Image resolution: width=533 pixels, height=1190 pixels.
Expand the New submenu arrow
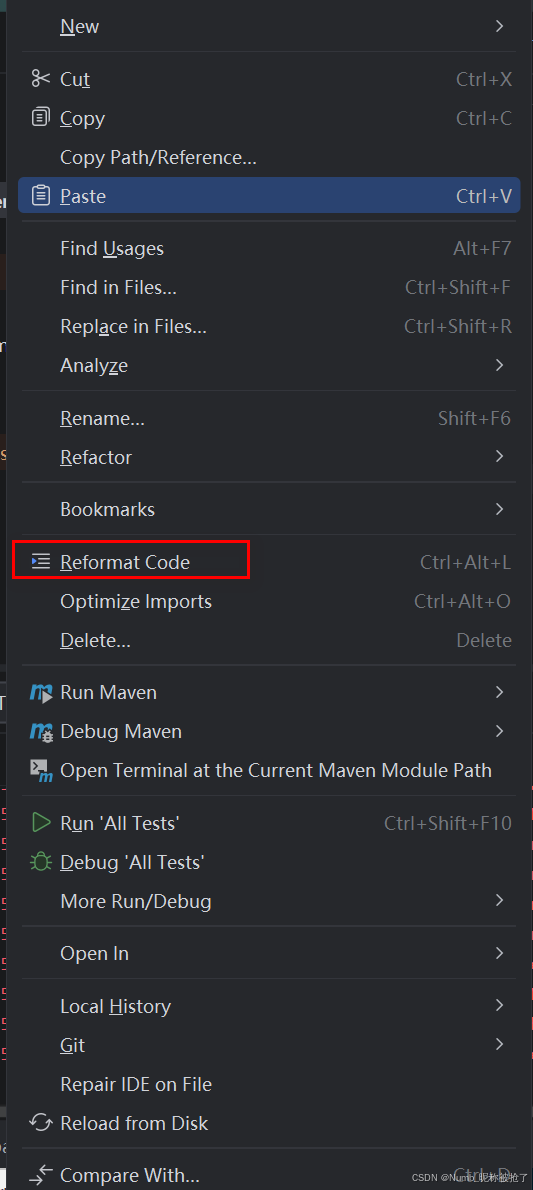[x=499, y=27]
